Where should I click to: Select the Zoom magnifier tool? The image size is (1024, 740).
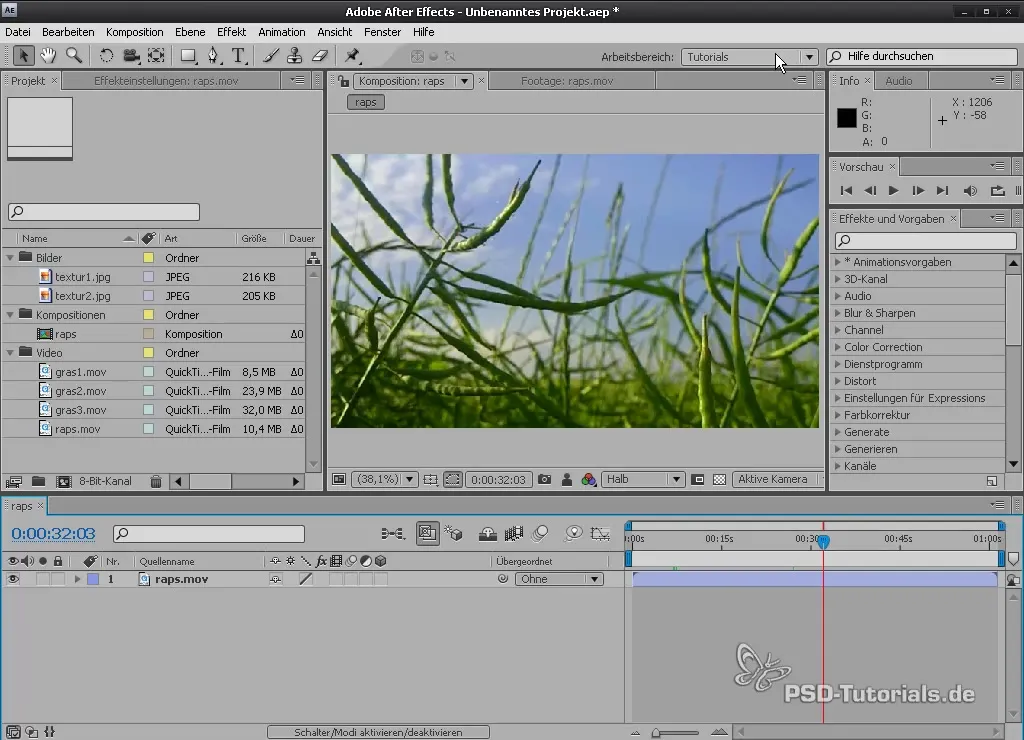pyautogui.click(x=73, y=56)
